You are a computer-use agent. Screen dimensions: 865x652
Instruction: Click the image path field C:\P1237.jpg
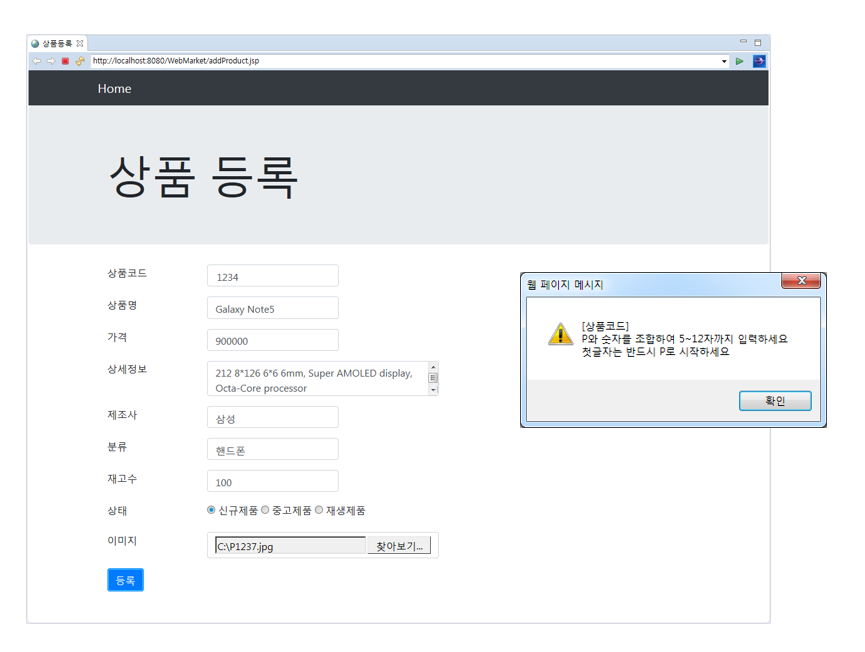[x=290, y=546]
